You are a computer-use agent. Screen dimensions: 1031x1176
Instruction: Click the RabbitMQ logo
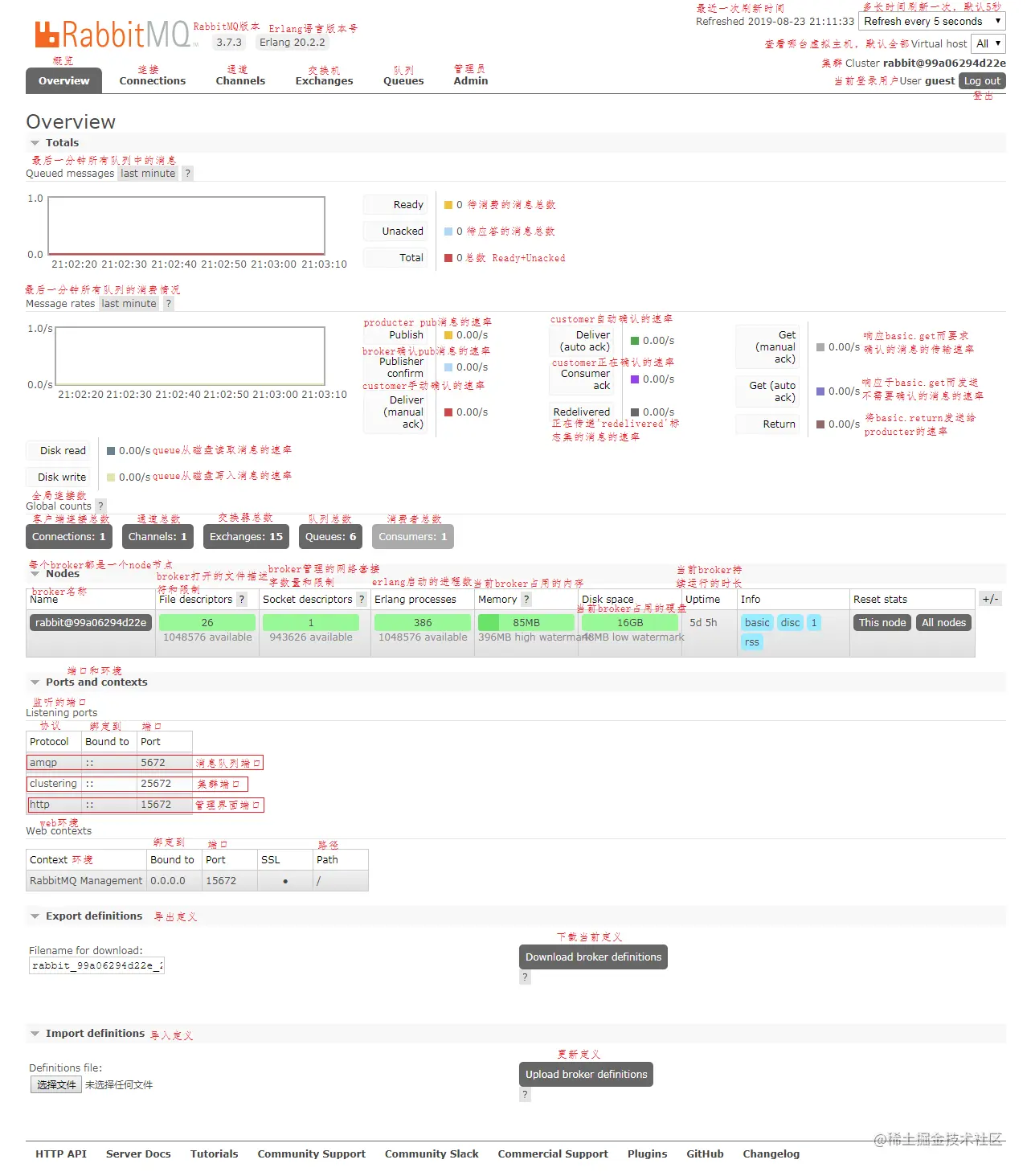tap(113, 35)
